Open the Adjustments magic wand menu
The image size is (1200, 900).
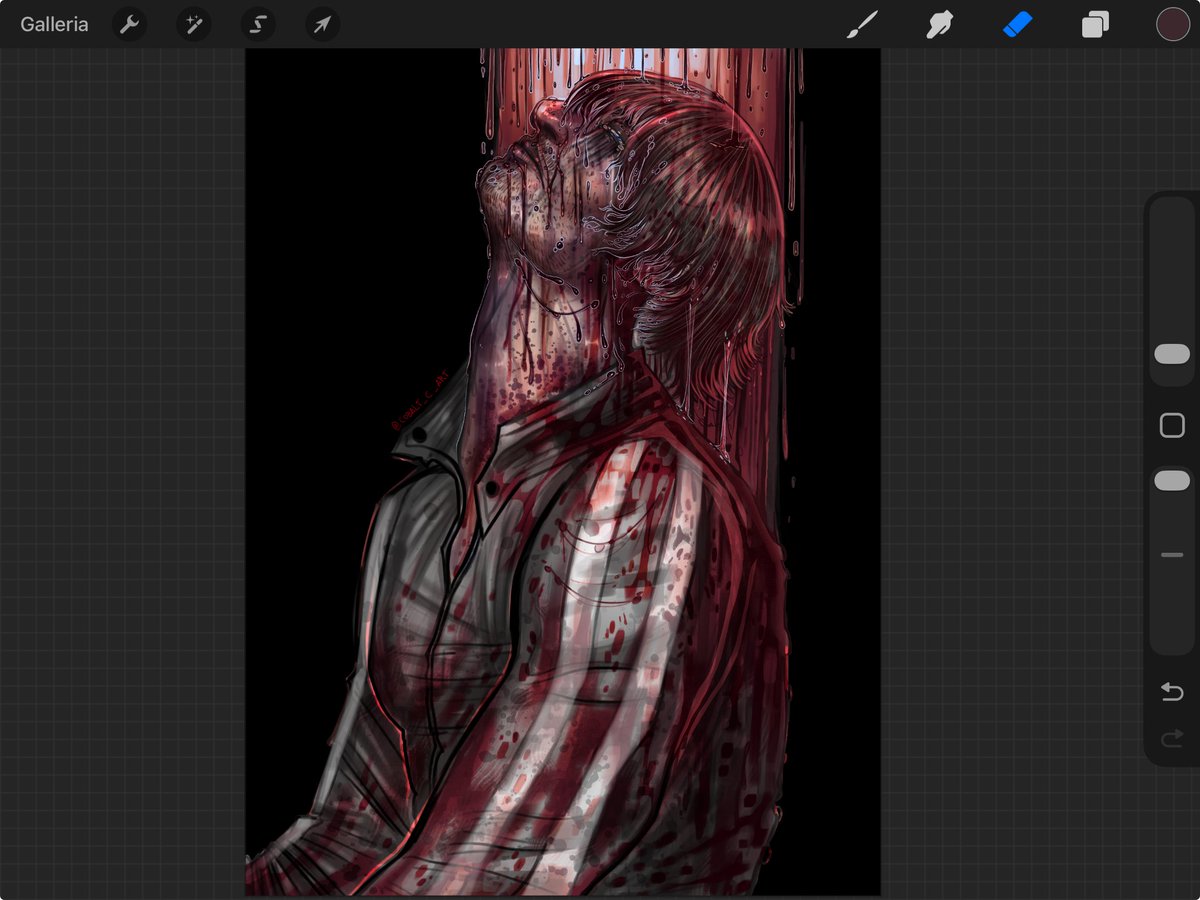tap(194, 24)
